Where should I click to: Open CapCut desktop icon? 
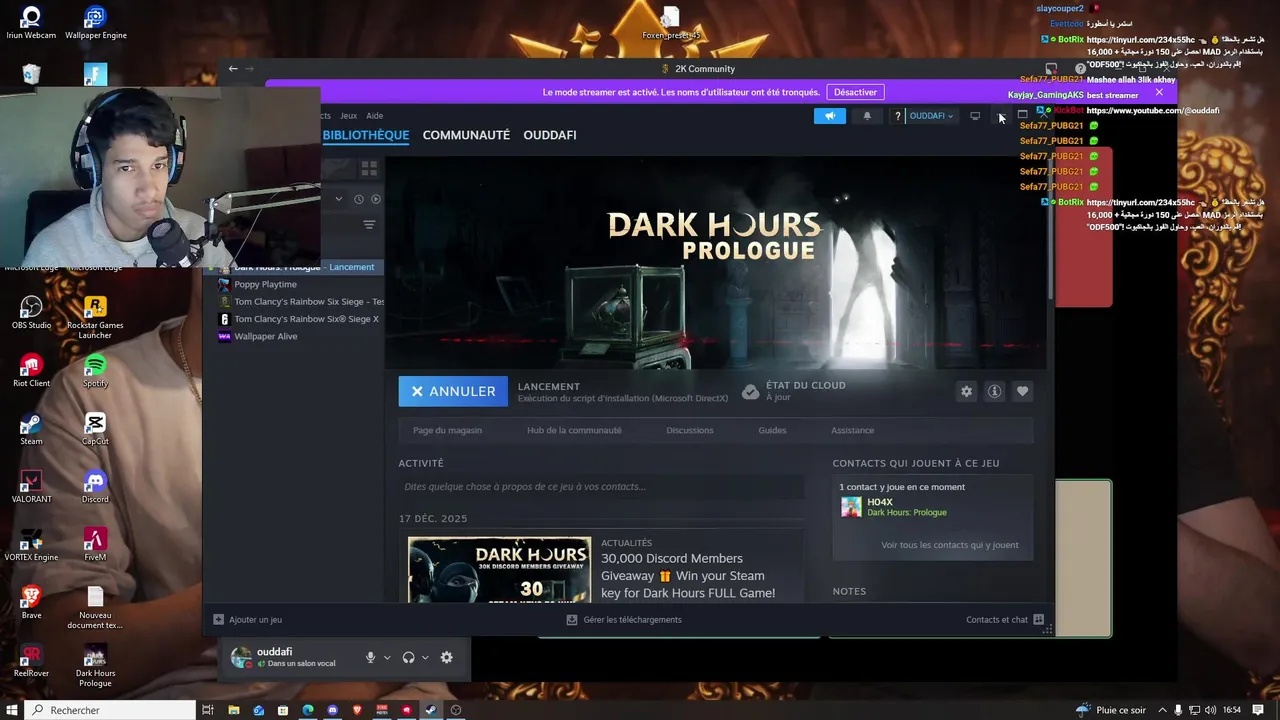(95, 429)
